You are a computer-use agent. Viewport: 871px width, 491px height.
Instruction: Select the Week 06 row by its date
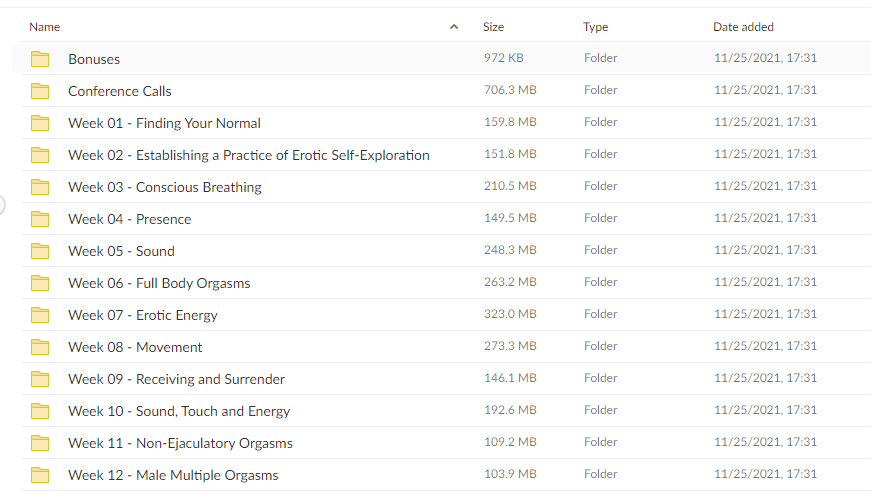[765, 282]
